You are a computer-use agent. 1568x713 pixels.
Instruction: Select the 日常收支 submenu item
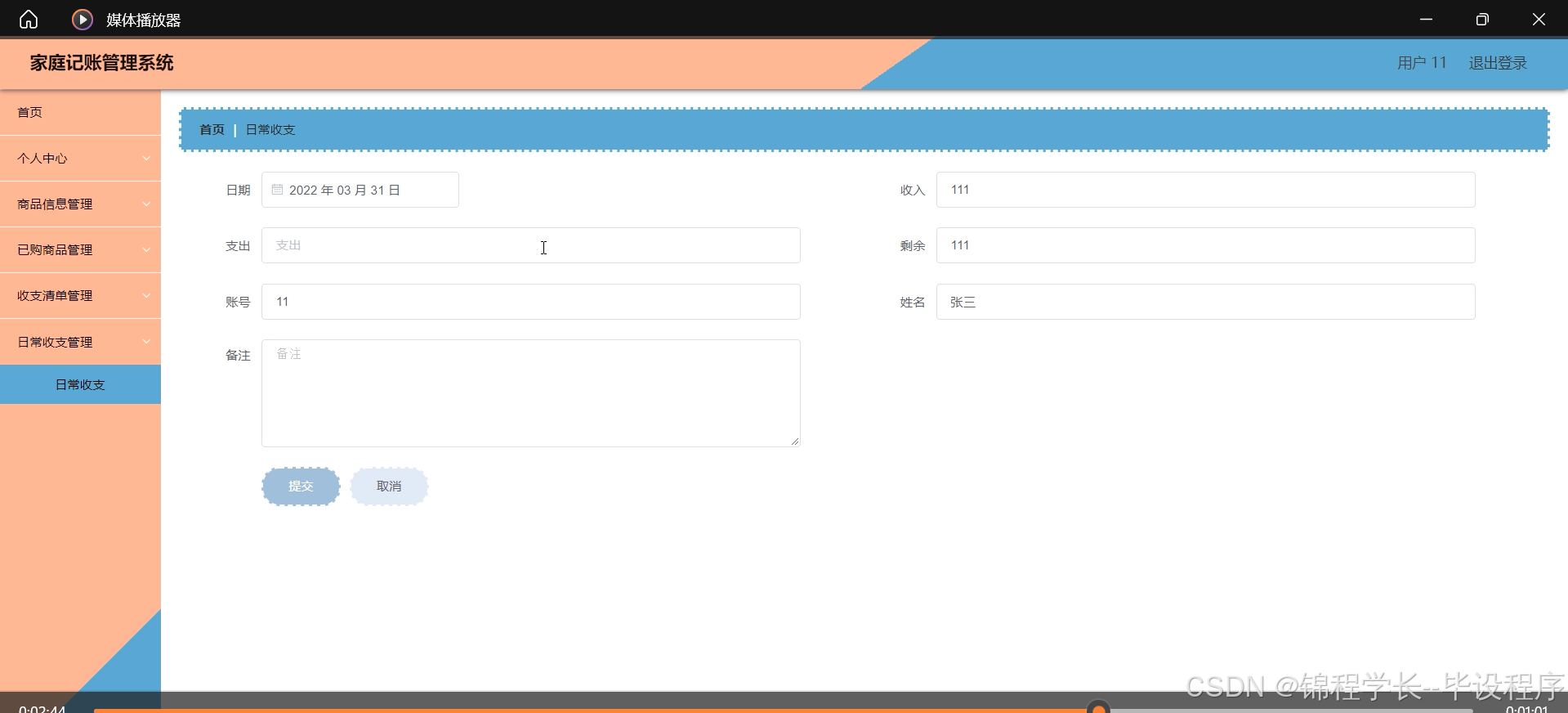80,384
